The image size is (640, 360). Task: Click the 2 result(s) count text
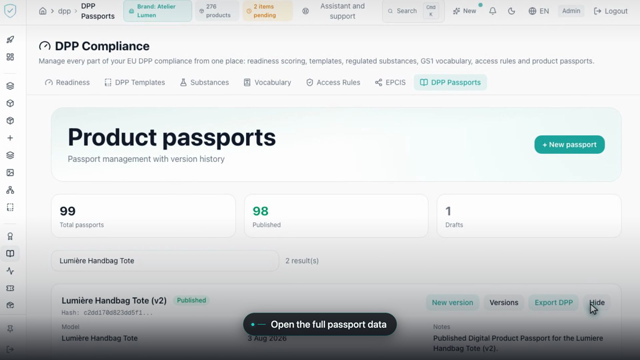[302, 261]
